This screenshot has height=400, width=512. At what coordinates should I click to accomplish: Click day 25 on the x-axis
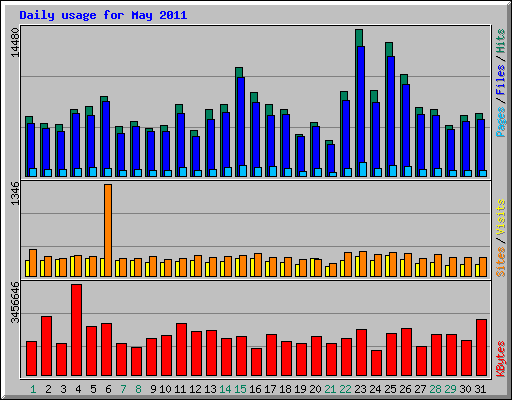click(390, 389)
